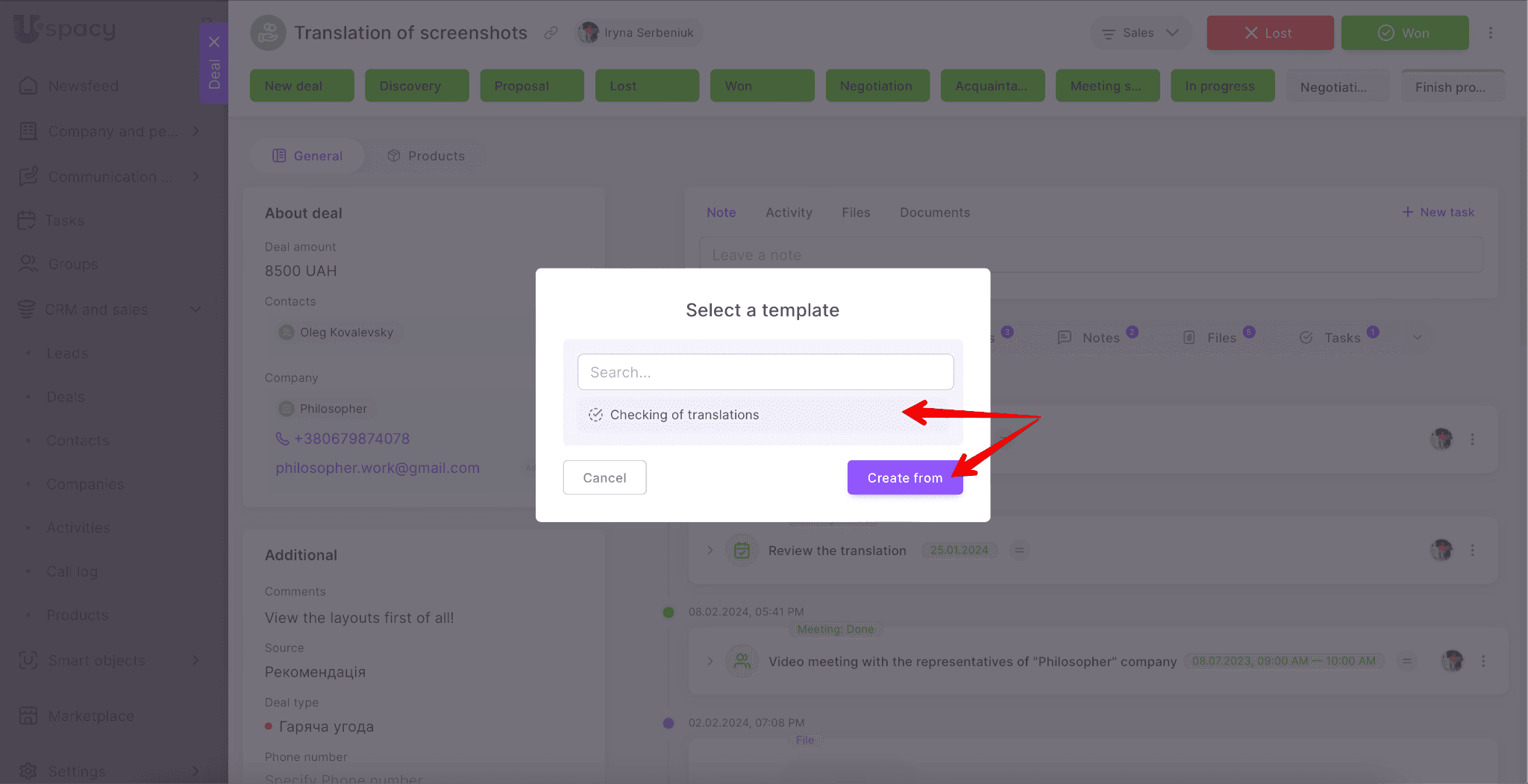1528x784 pixels.
Task: Click the phone icon next to +380679874078
Action: [x=282, y=439]
